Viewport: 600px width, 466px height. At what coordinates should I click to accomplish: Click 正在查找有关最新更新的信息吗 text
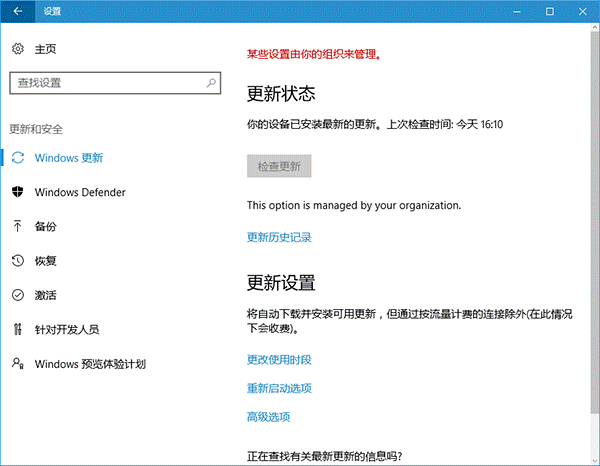(324, 456)
